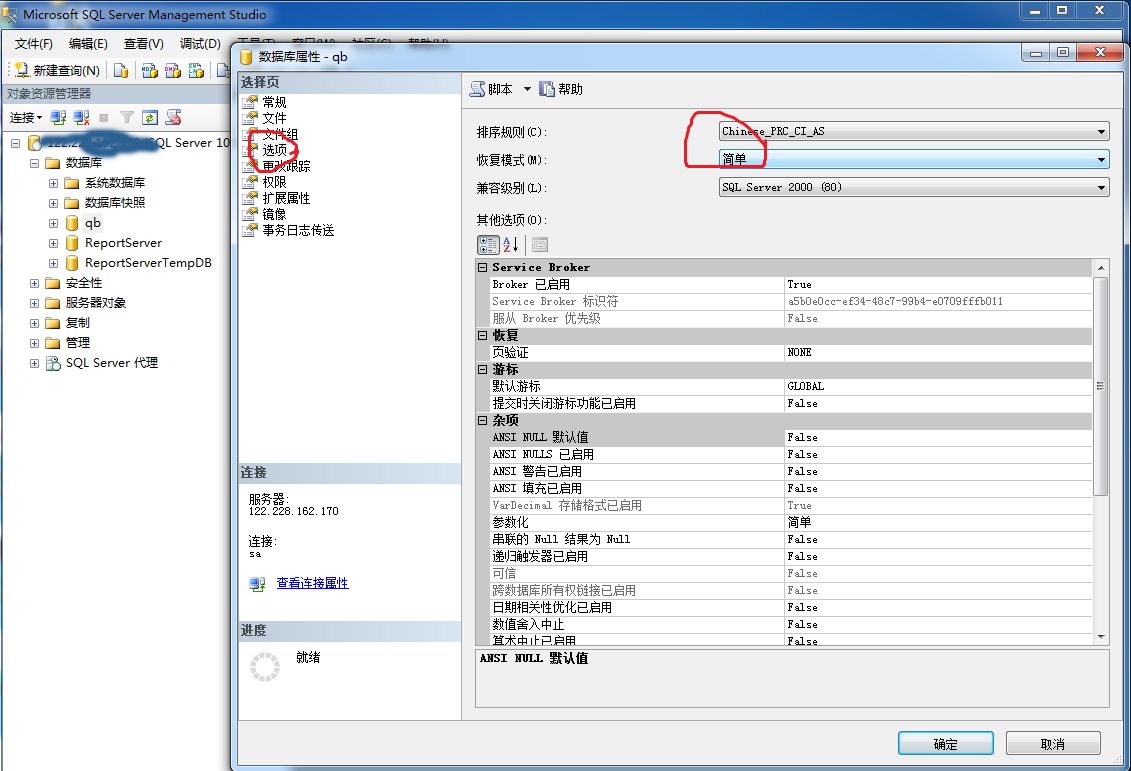Collapse the 游标 property group
1131x771 pixels.
[483, 369]
